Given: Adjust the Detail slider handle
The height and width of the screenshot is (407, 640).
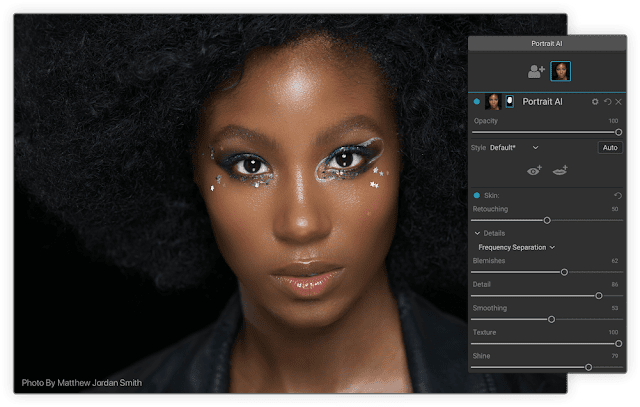Looking at the screenshot, I should coord(599,296).
